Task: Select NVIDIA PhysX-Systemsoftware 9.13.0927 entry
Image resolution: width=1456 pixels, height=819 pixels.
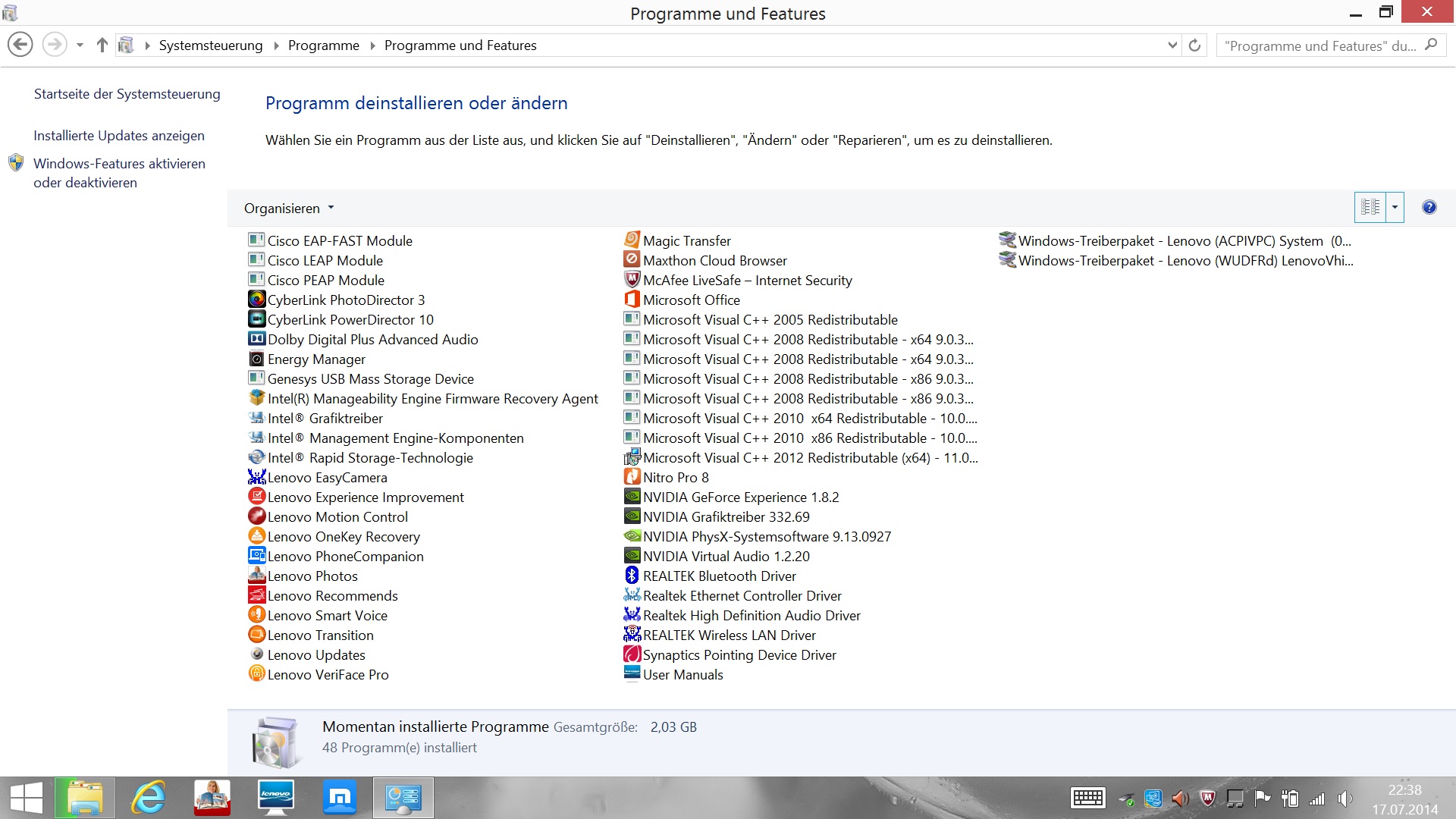Action: click(x=758, y=536)
